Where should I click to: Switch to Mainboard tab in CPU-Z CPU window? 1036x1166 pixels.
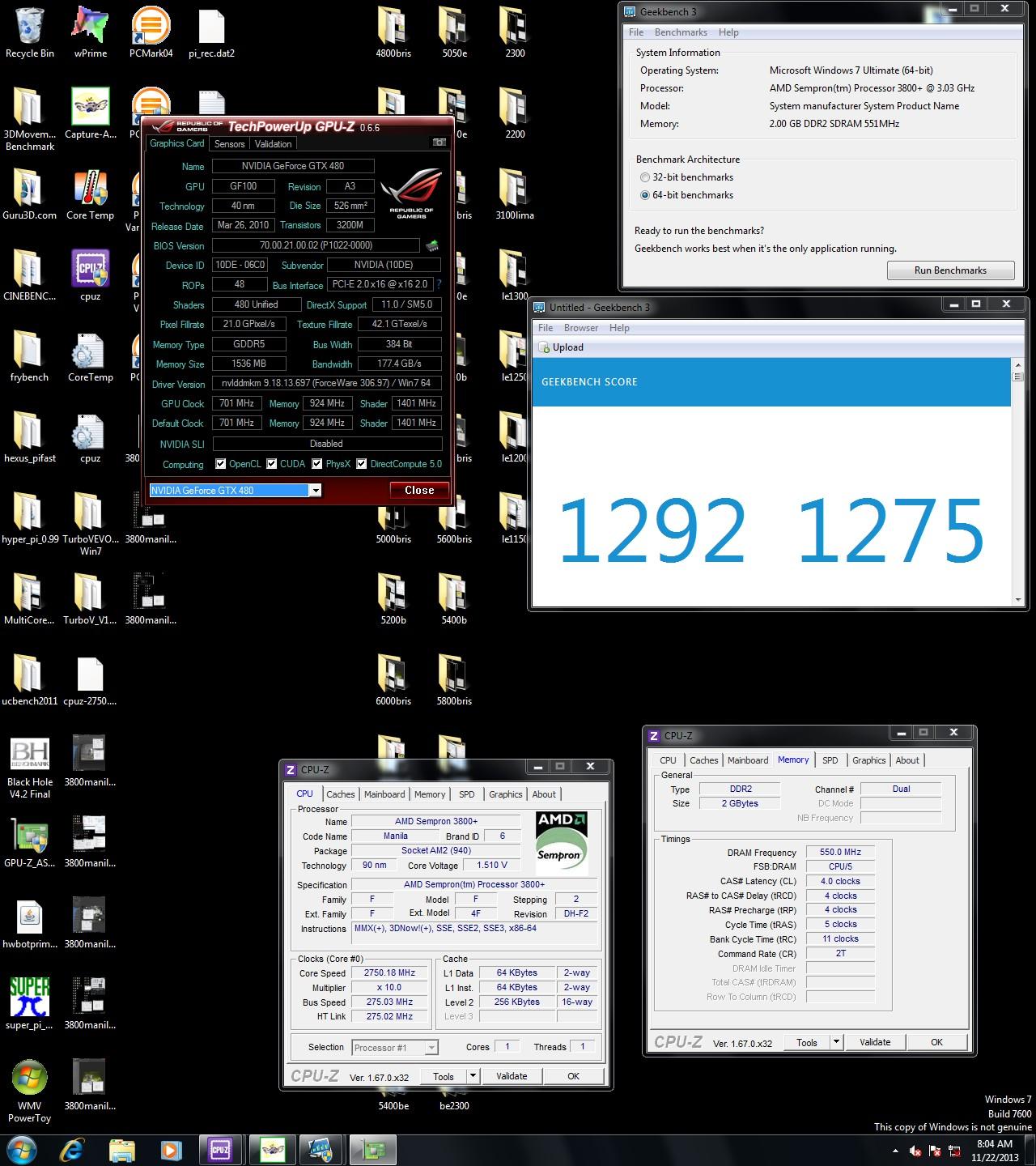click(384, 794)
